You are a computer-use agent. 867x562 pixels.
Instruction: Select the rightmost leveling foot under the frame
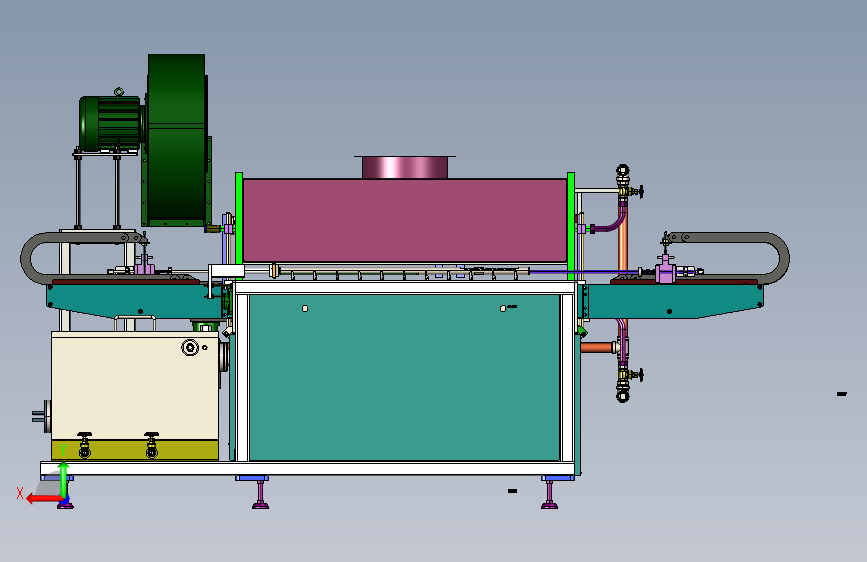(x=550, y=495)
